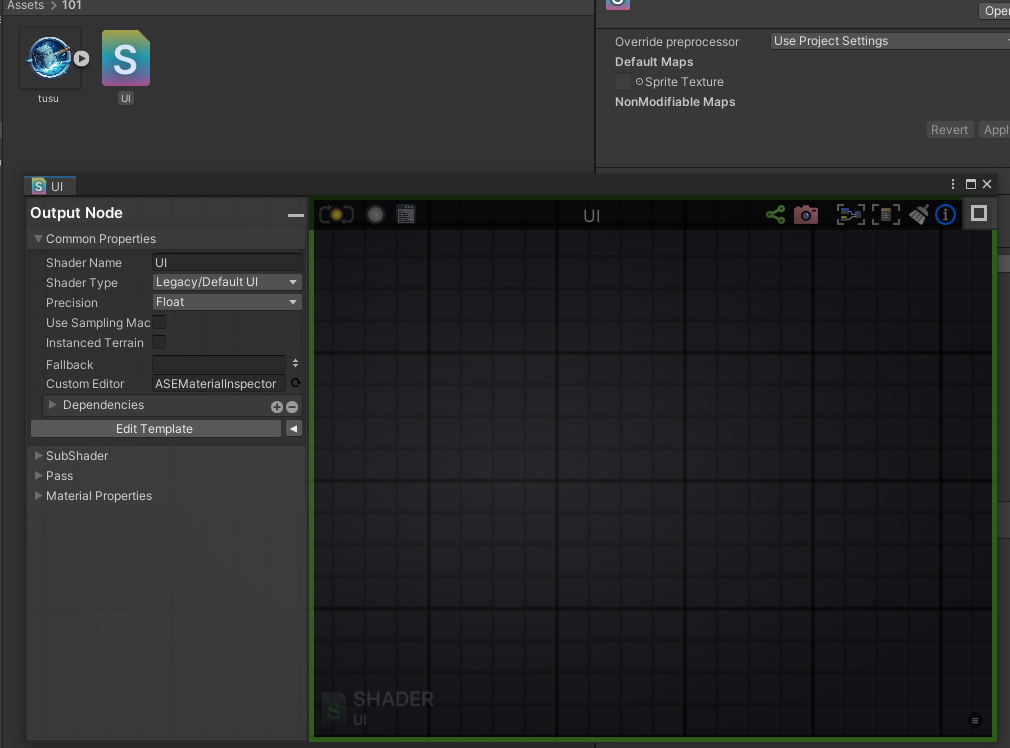Open the Override preprocessor dropdown
This screenshot has height=748, width=1010.
point(890,41)
